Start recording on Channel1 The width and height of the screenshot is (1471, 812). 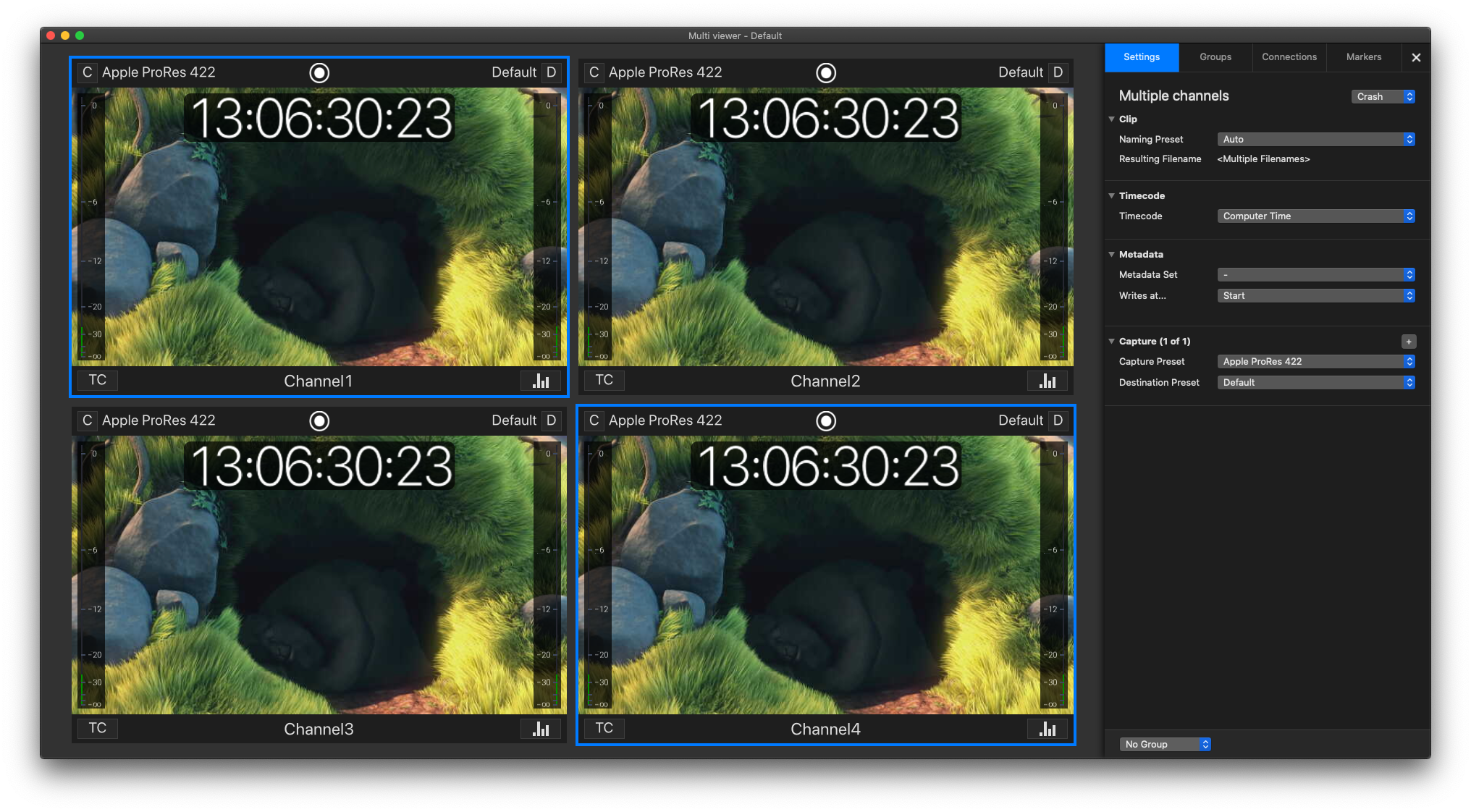click(x=319, y=72)
